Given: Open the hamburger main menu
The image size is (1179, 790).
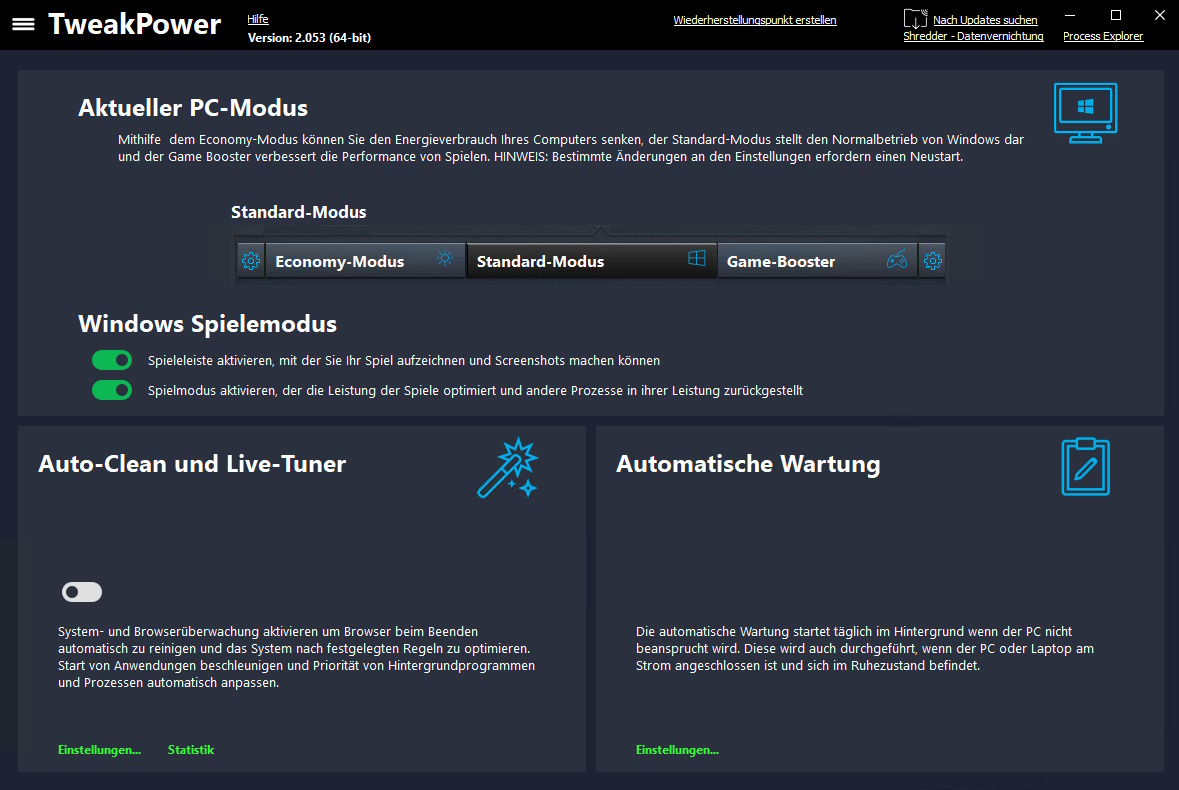Looking at the screenshot, I should click(x=23, y=24).
